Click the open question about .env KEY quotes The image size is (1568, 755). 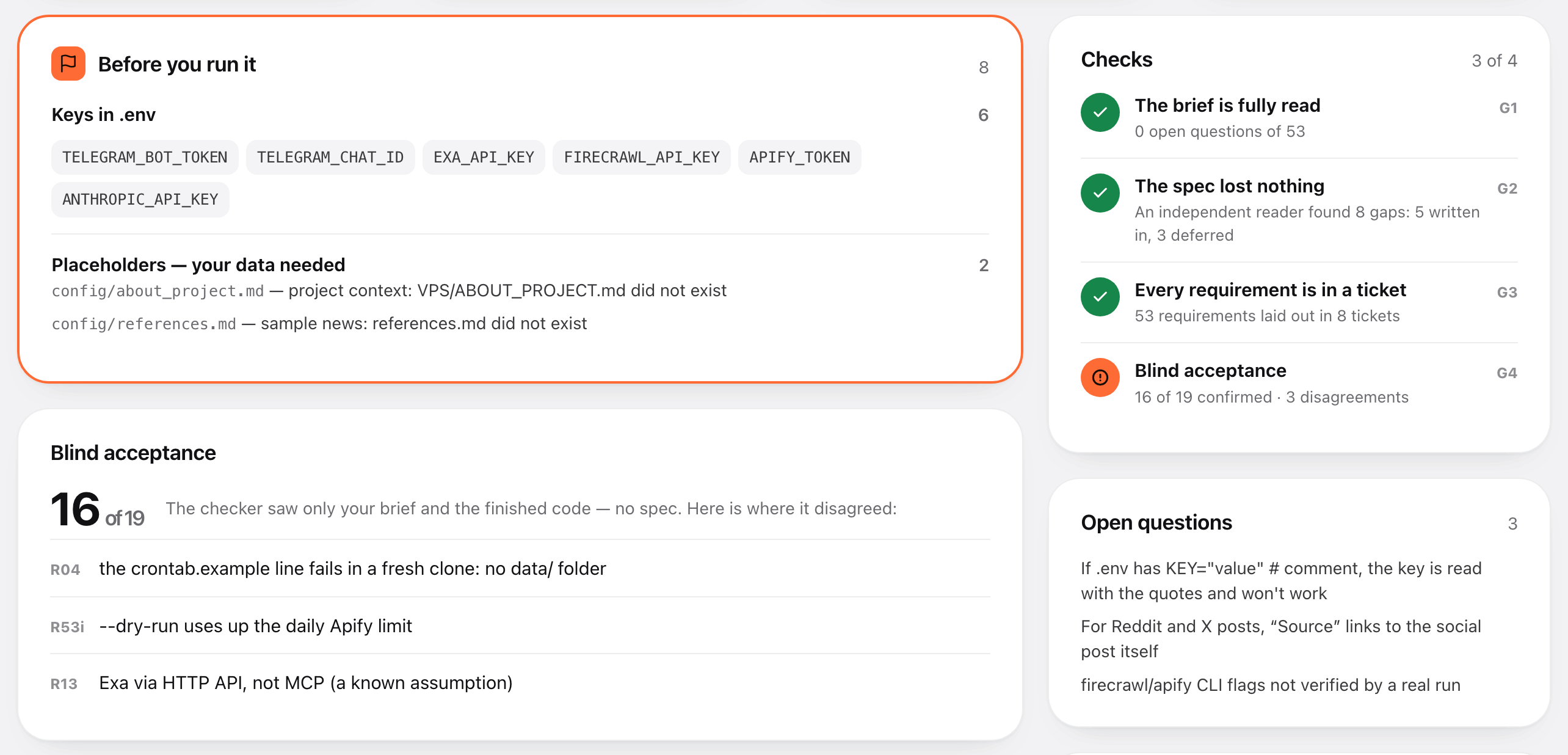point(1281,581)
